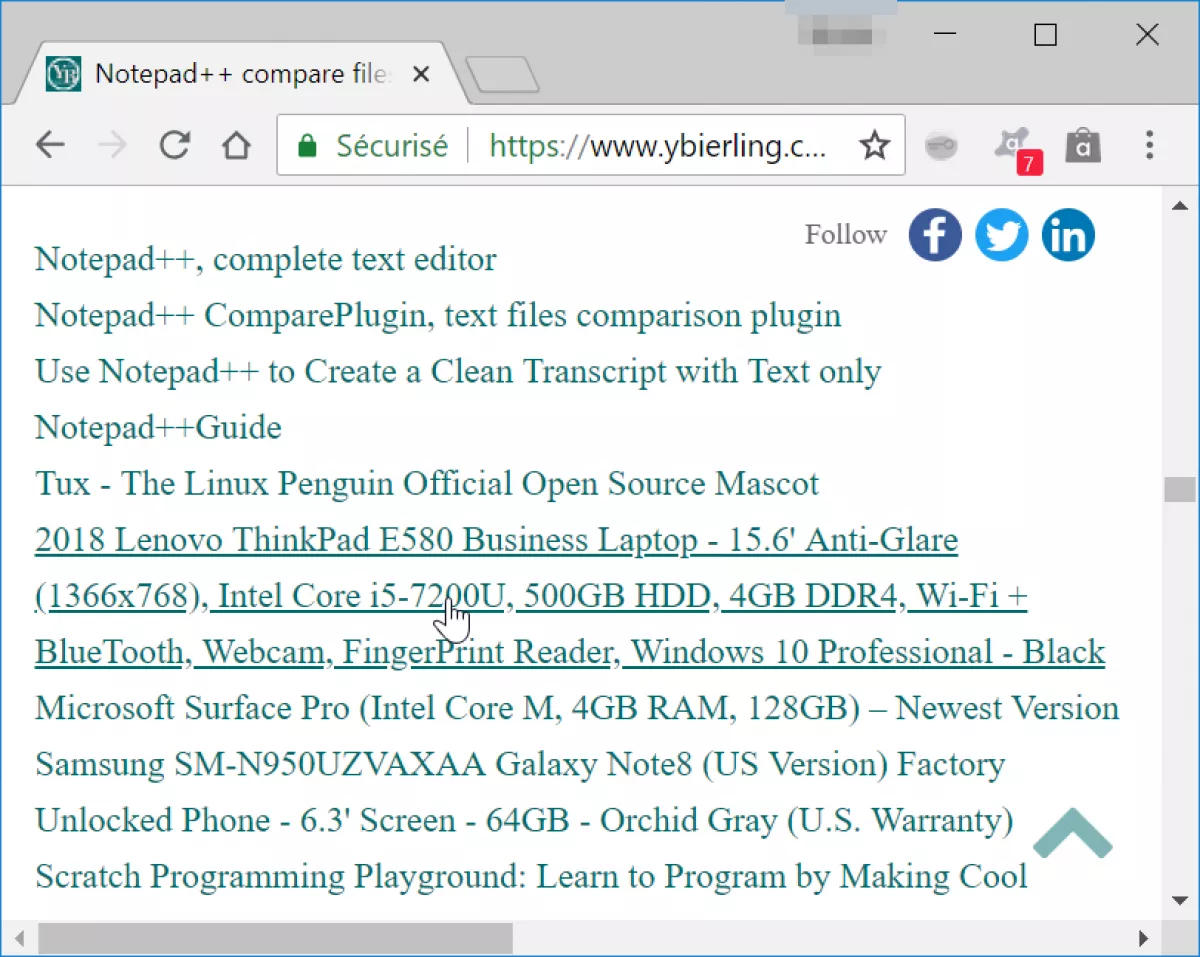The width and height of the screenshot is (1200, 957).
Task: Go back to the previous page
Action: pyautogui.click(x=50, y=146)
